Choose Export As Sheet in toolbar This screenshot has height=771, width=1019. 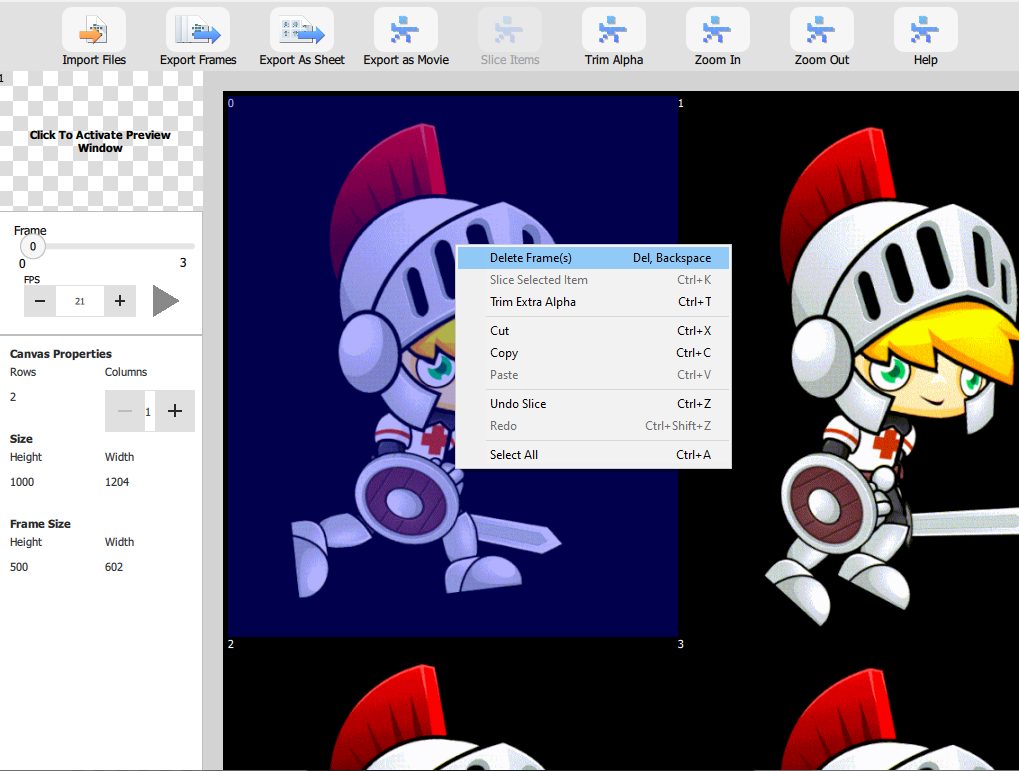[302, 31]
